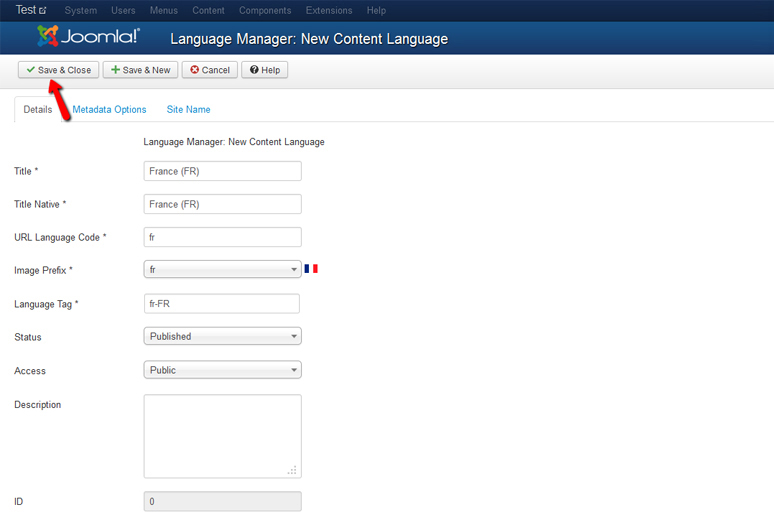Click the 'Title *' field label

pyautogui.click(x=26, y=171)
